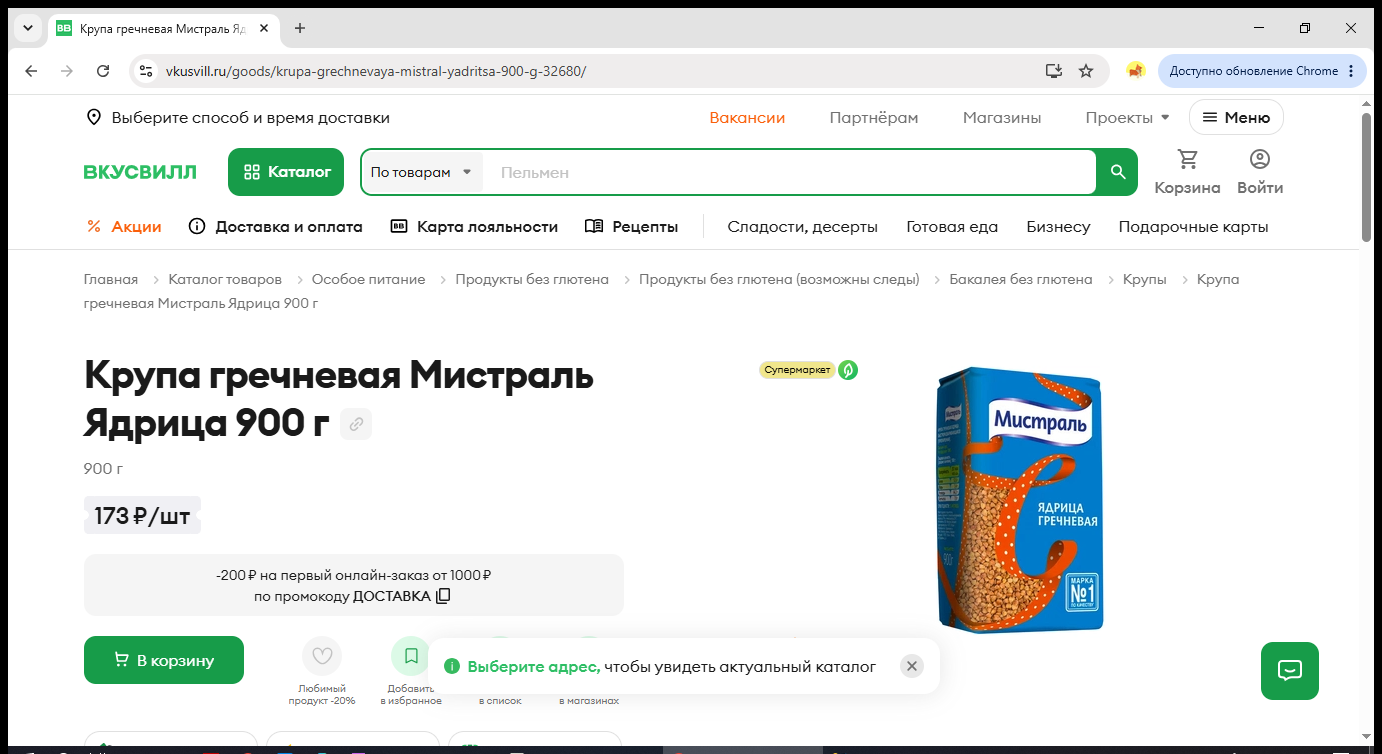Open the Бакалея без глютена breadcrumb
The width and height of the screenshot is (1382, 754).
pyautogui.click(x=1021, y=279)
